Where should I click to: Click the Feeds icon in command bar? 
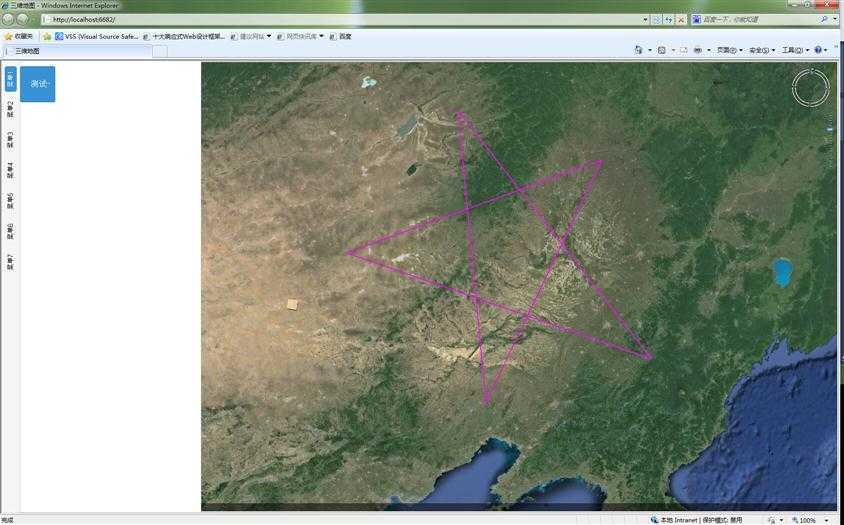click(662, 50)
